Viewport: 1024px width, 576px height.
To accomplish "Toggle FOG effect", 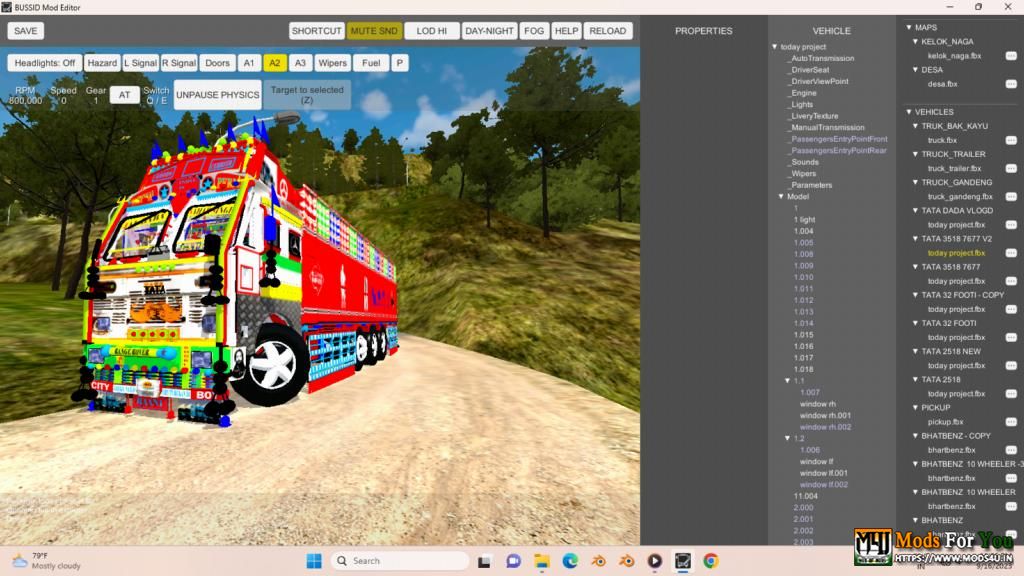I will (x=534, y=31).
